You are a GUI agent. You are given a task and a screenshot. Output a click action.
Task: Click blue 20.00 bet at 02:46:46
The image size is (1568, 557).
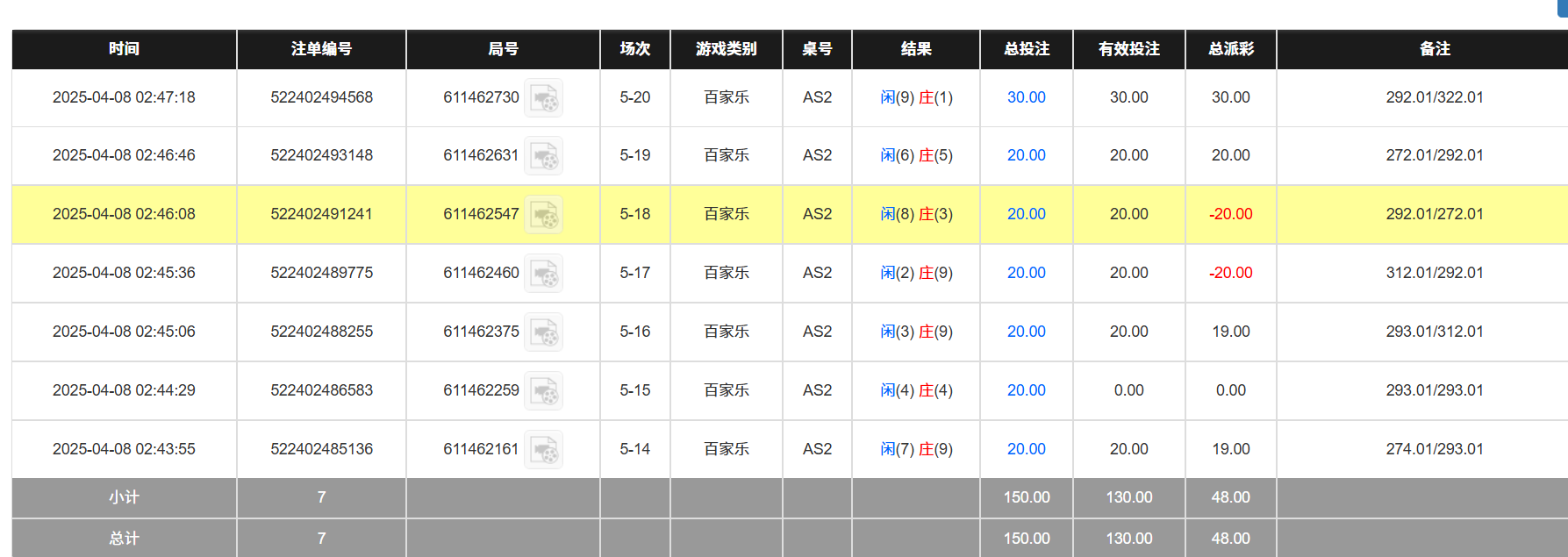[1026, 155]
